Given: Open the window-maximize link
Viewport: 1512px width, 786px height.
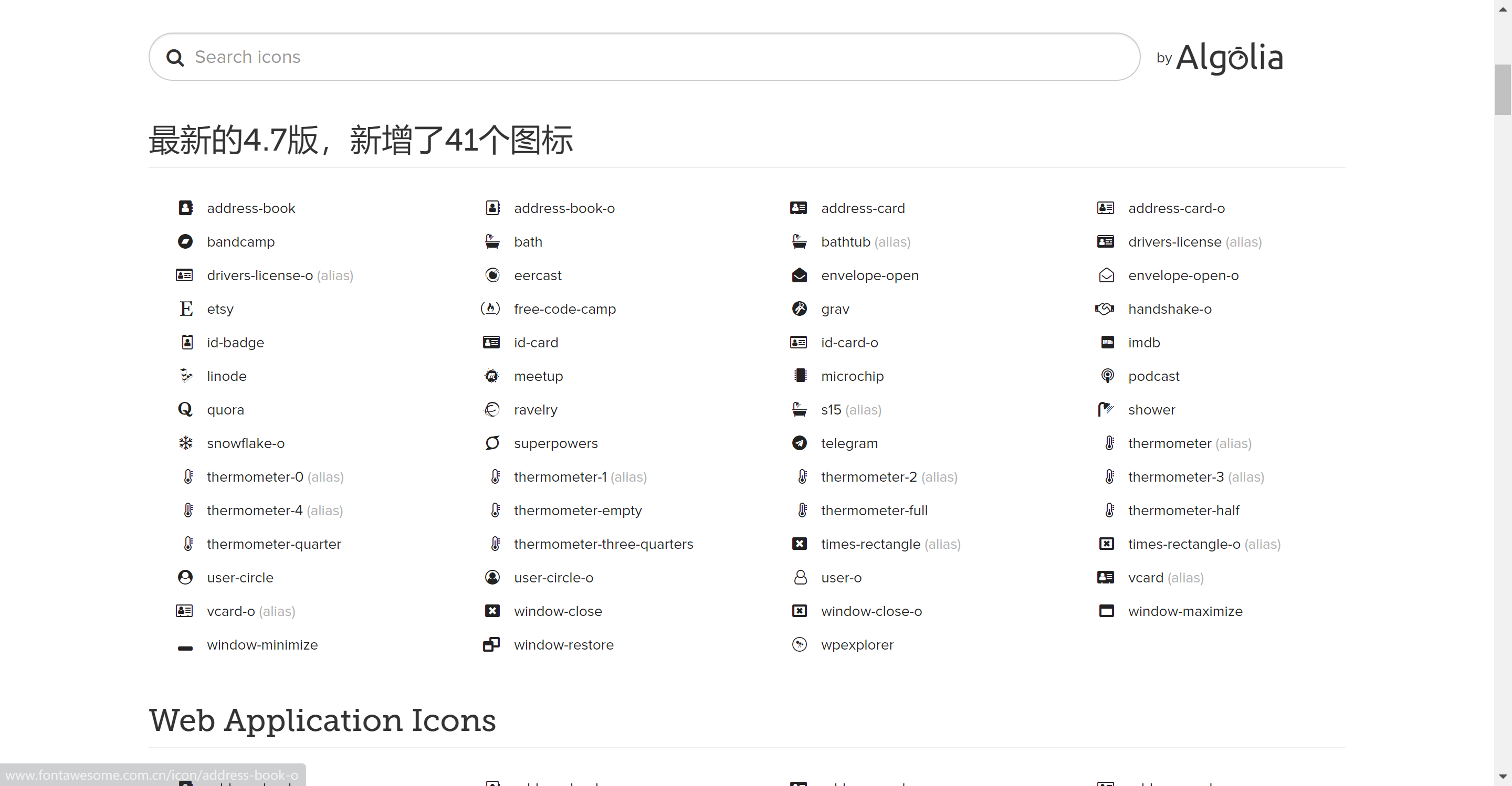Looking at the screenshot, I should [1184, 611].
